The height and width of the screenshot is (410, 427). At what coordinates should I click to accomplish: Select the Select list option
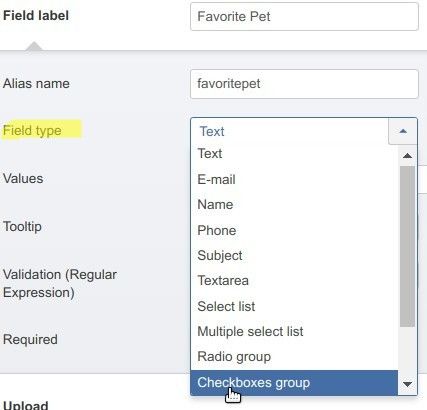(294, 306)
